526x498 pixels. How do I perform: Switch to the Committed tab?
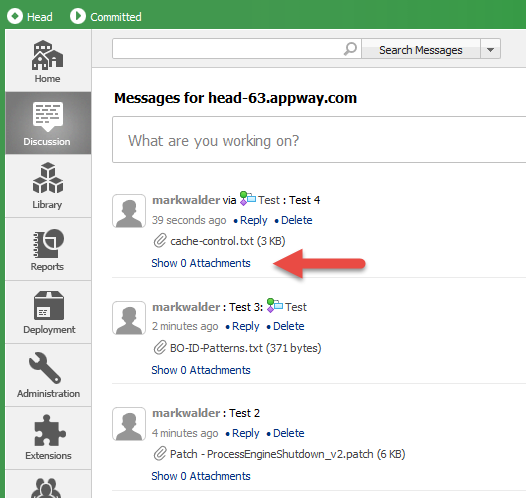click(x=106, y=16)
